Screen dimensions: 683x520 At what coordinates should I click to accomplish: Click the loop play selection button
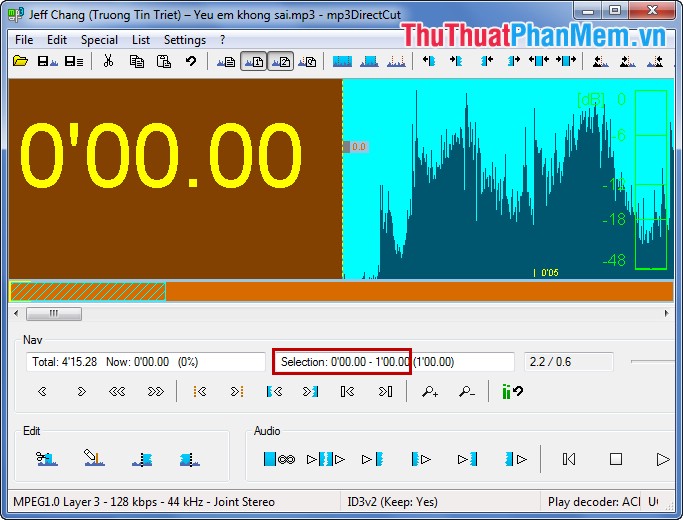click(x=279, y=459)
